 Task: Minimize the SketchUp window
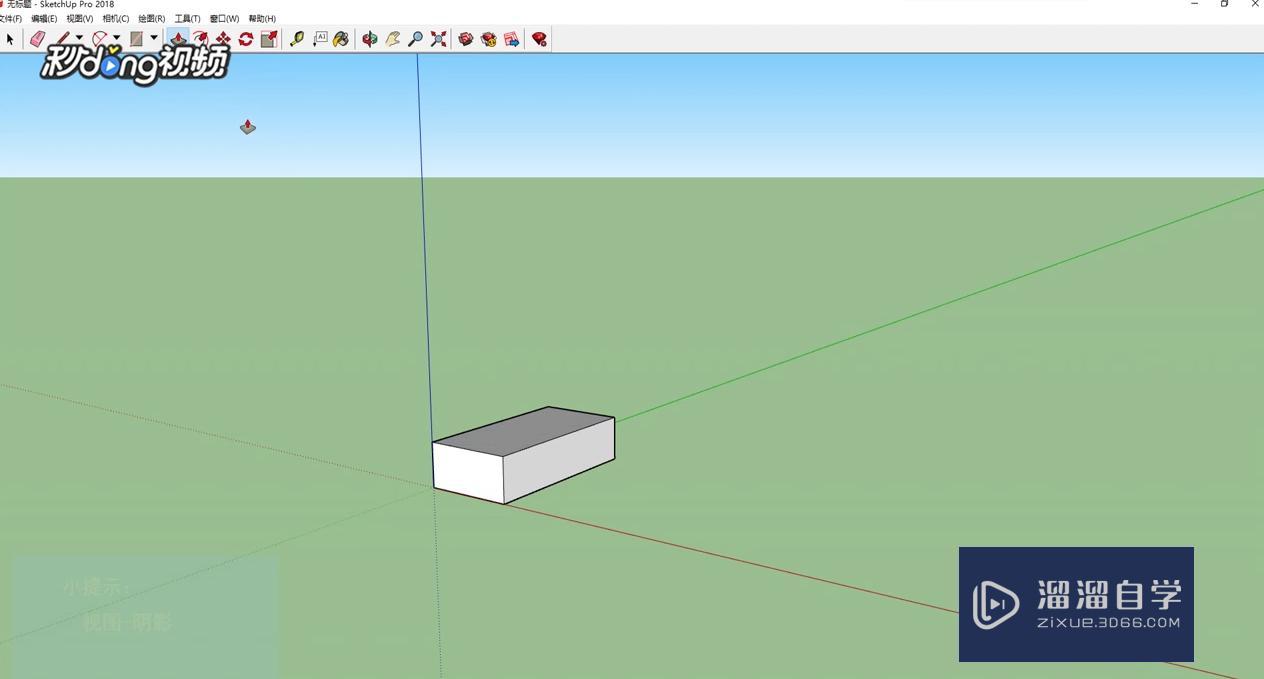1195,4
